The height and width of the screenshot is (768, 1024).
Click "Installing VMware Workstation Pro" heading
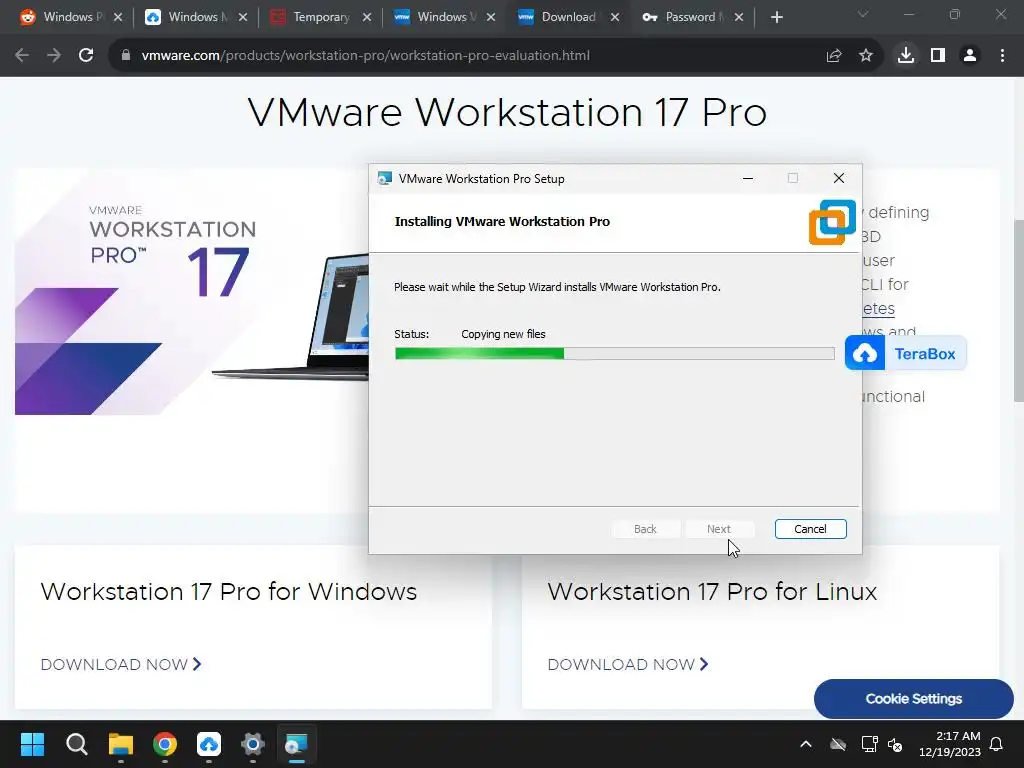point(502,221)
